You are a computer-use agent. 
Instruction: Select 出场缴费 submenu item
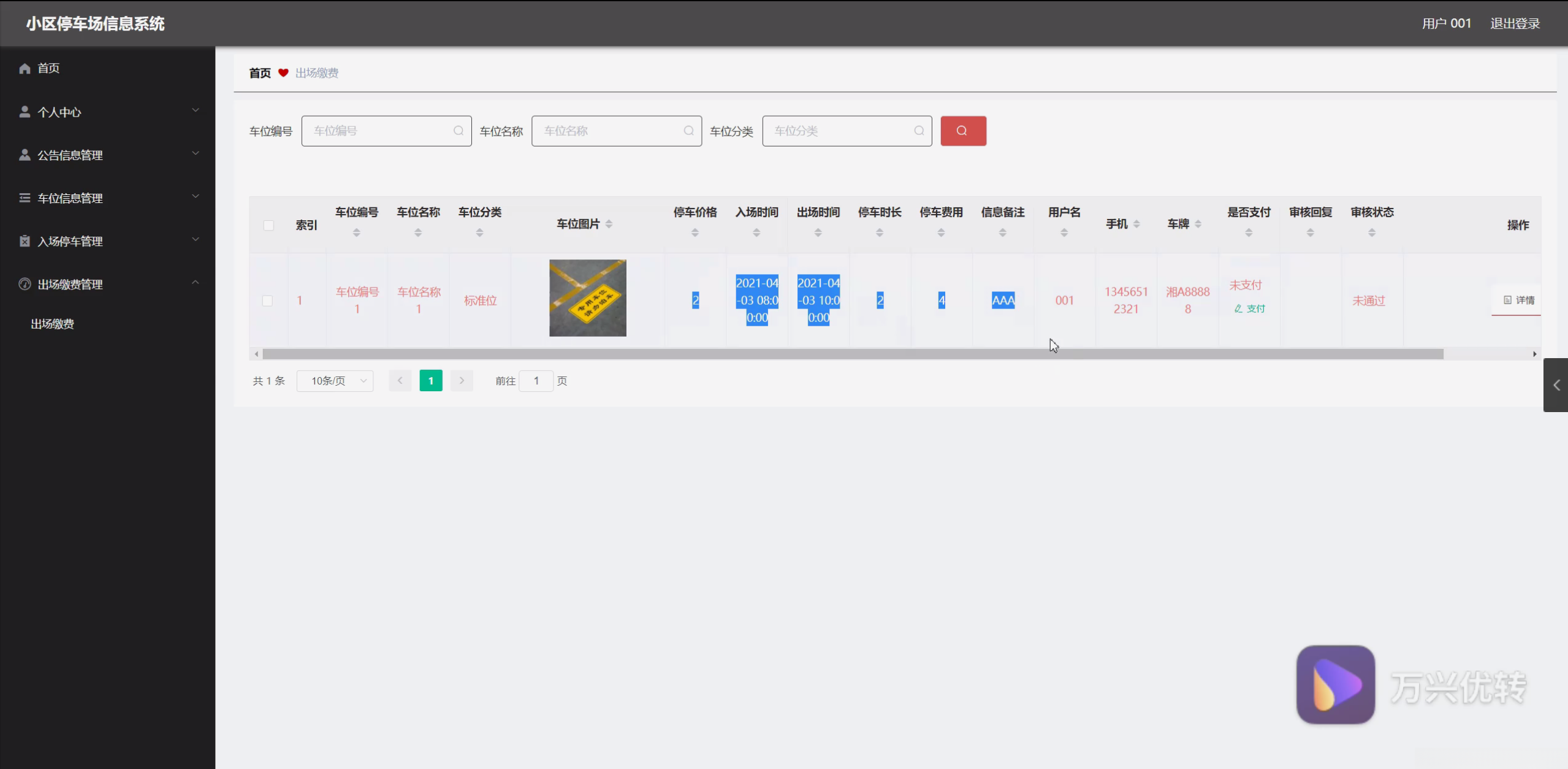tap(53, 324)
